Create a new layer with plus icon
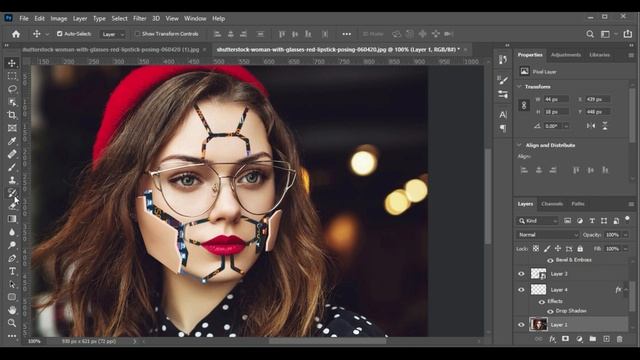This screenshot has height=360, width=640. coord(606,339)
